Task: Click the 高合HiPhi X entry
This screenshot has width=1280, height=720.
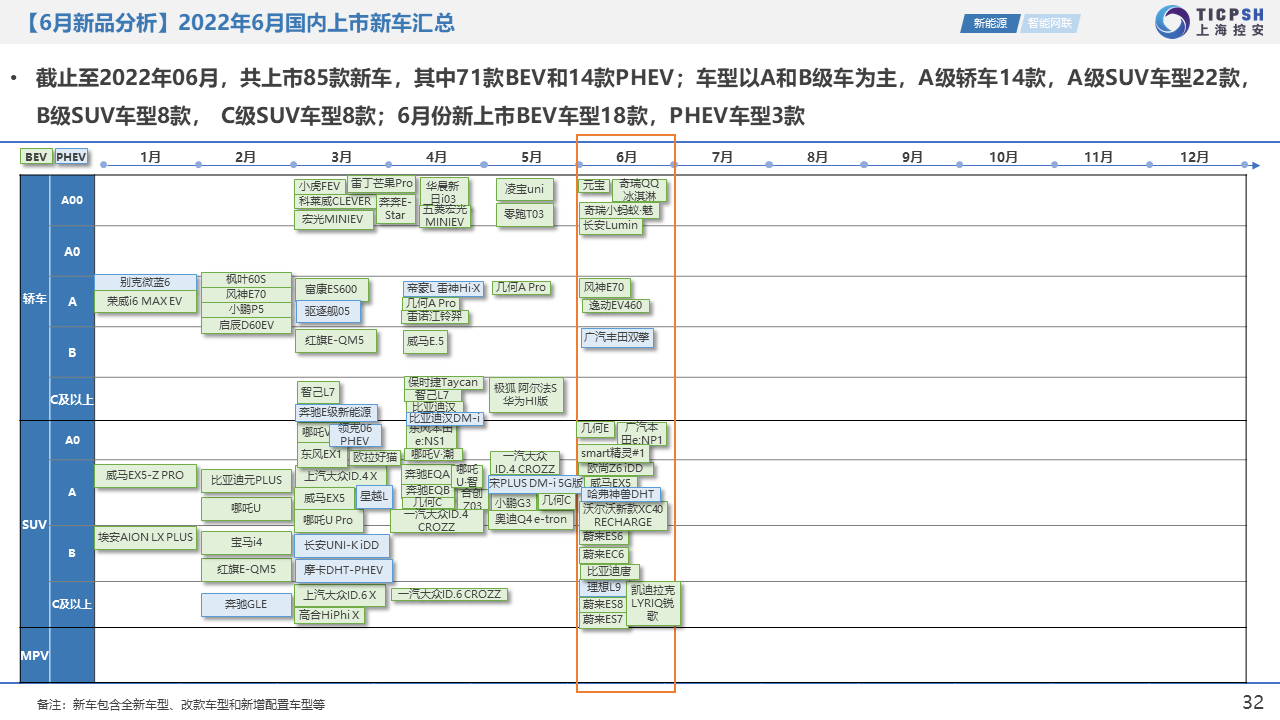Action: tap(329, 616)
